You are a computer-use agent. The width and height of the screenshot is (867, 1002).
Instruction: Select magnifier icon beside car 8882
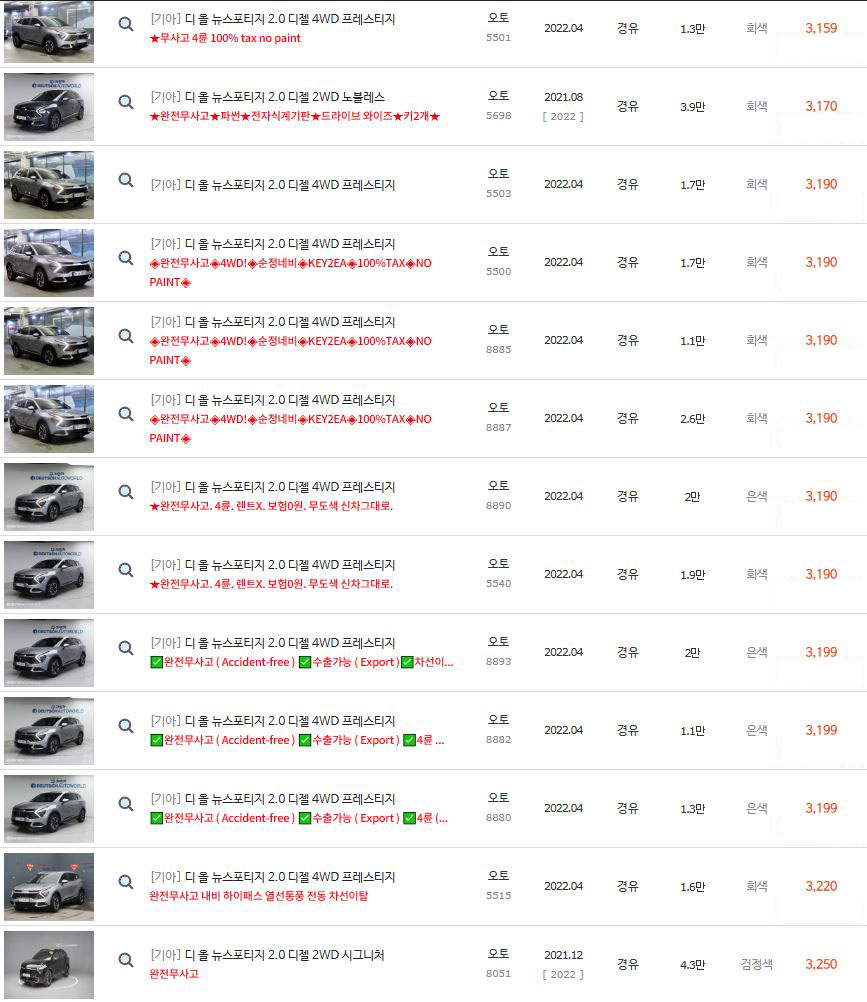[x=126, y=726]
